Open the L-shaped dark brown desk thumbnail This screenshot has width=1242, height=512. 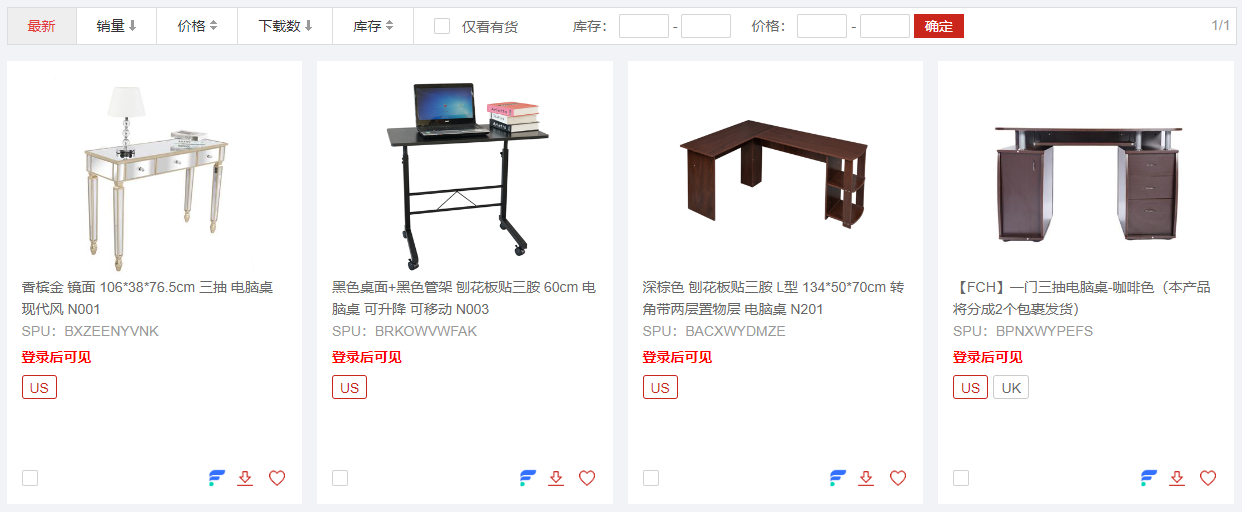[775, 172]
